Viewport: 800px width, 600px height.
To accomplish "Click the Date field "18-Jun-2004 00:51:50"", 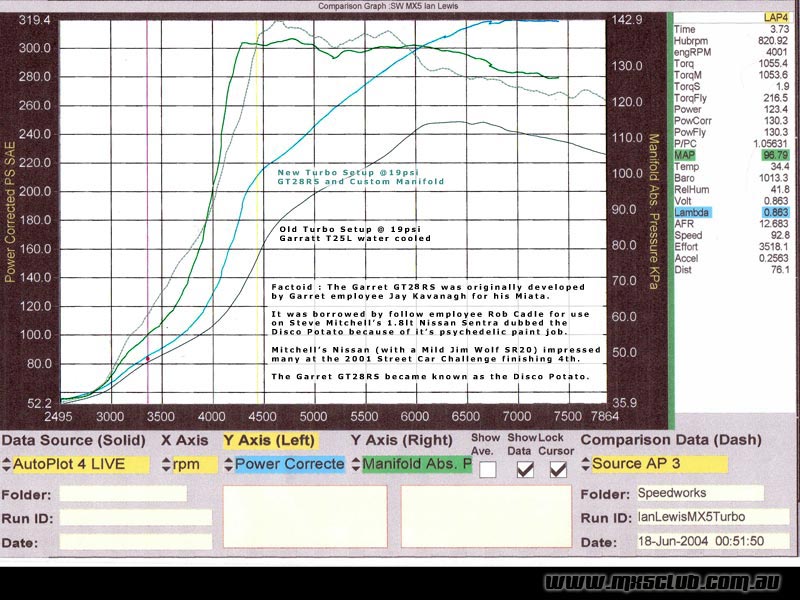I will 713,541.
